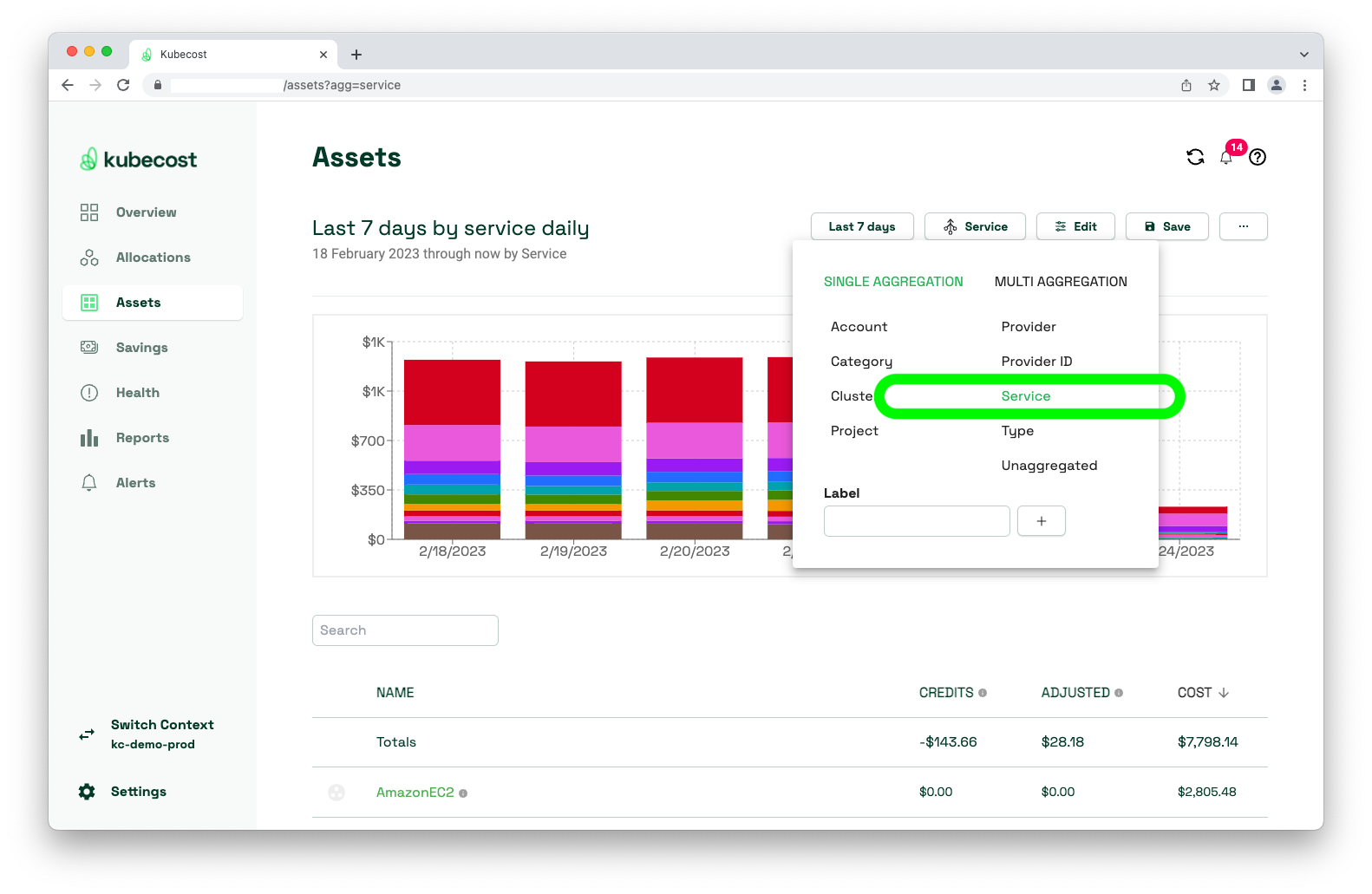Open the more options ellipsis button
The image size is (1372, 894).
pyautogui.click(x=1244, y=226)
